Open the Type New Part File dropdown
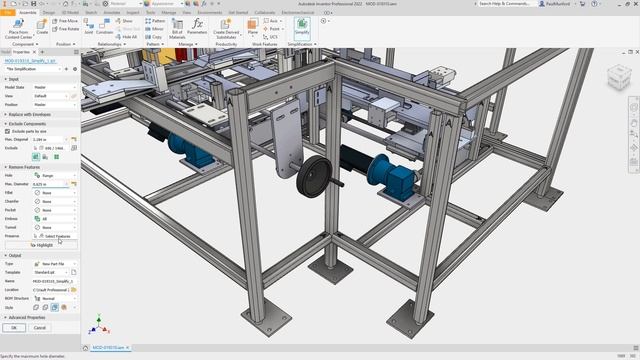 point(55,264)
